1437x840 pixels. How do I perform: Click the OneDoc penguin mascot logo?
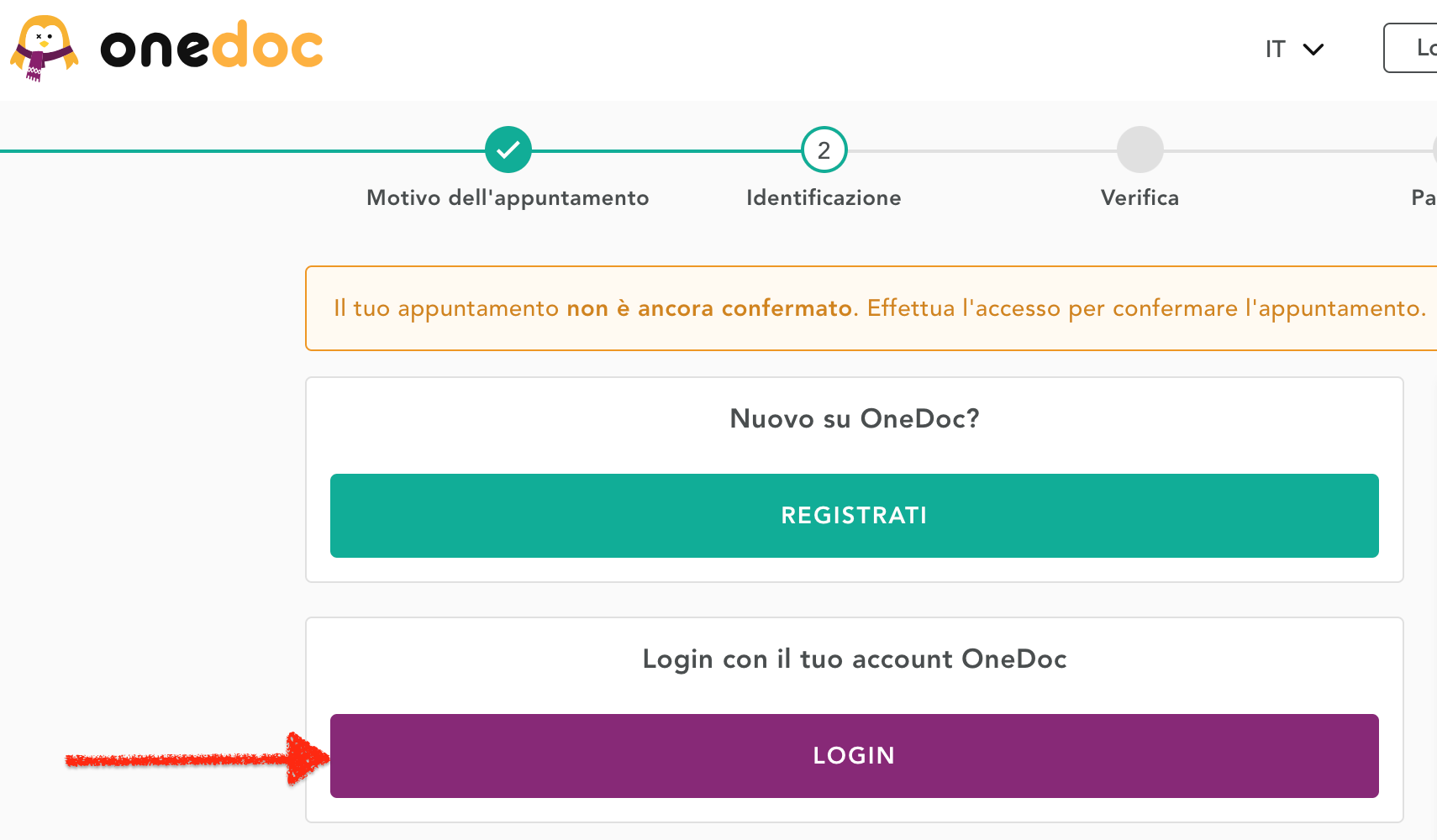click(x=44, y=48)
